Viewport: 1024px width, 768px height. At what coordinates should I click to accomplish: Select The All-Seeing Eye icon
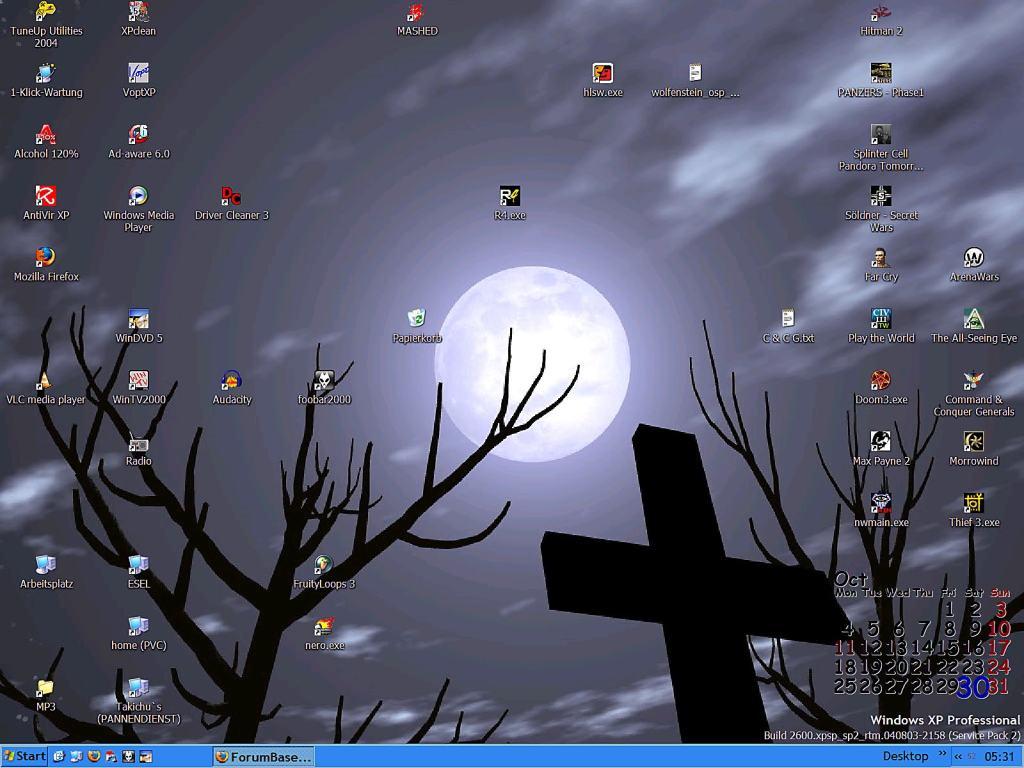tap(974, 327)
